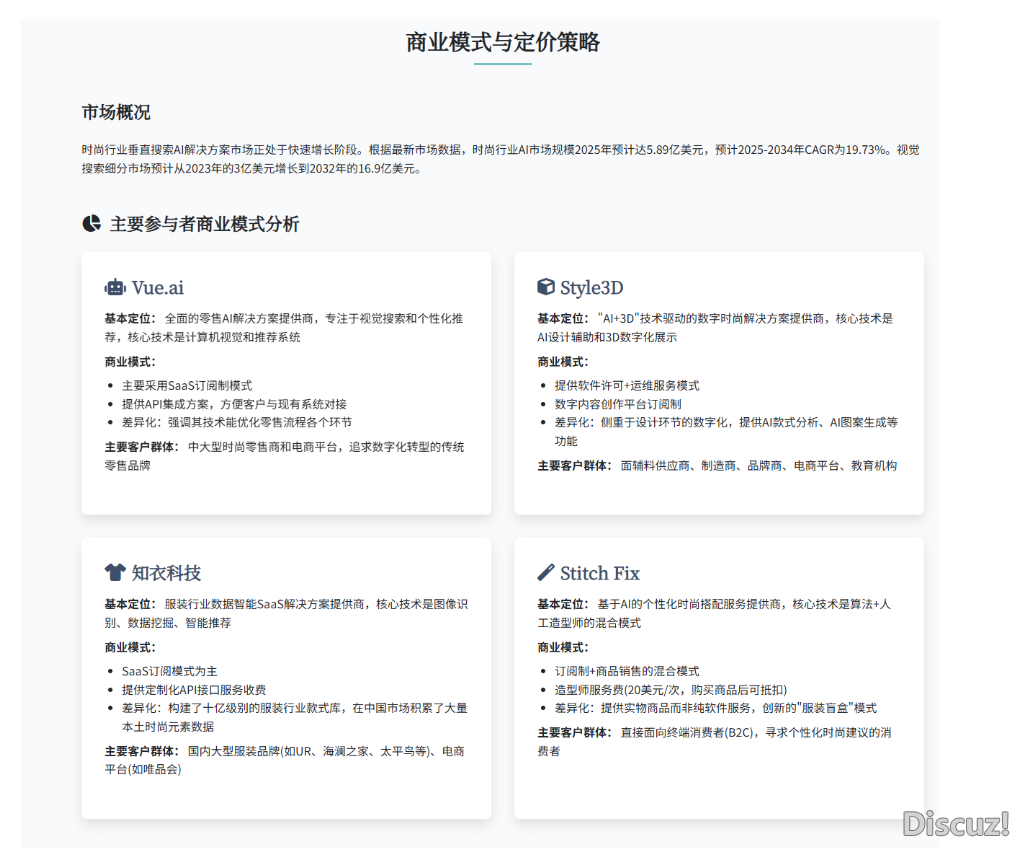Screen dimensions: 1026x848
Task: Click the 基本定位 label in Vue.ai card
Action: (130, 319)
